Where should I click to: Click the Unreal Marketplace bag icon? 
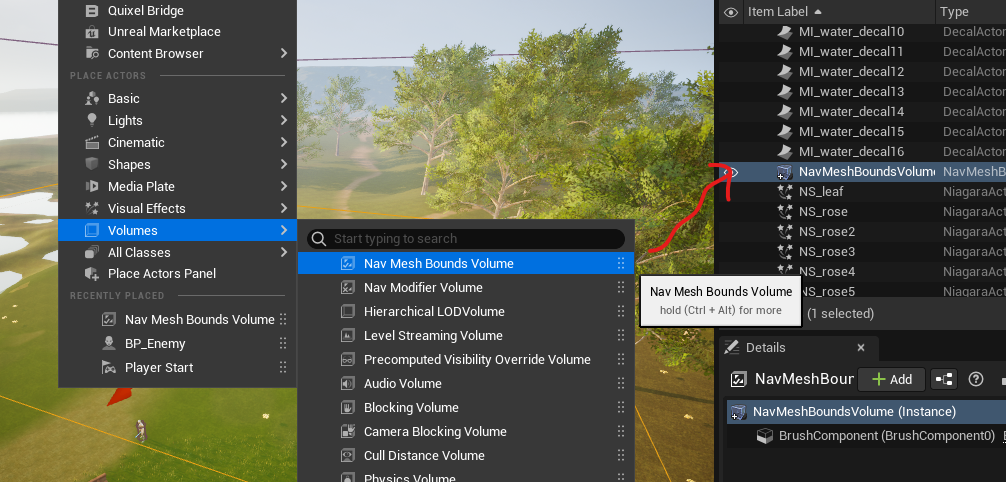92,31
